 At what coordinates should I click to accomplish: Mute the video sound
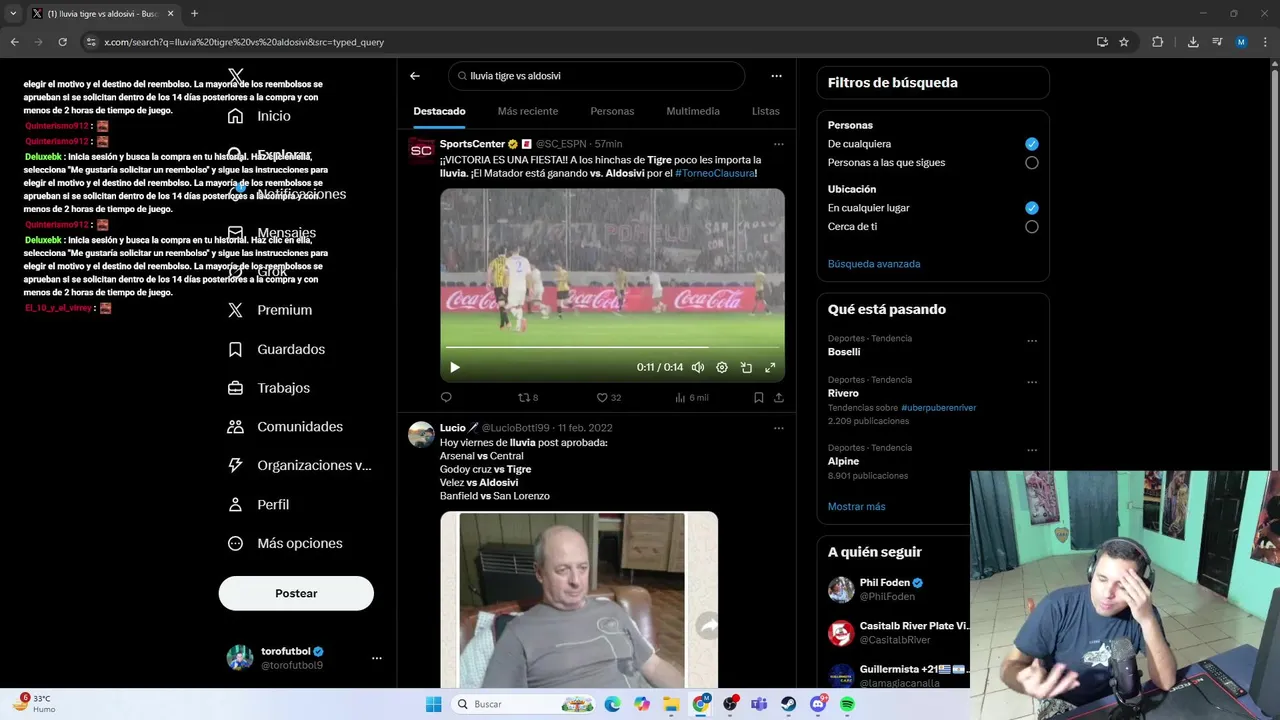(x=698, y=367)
